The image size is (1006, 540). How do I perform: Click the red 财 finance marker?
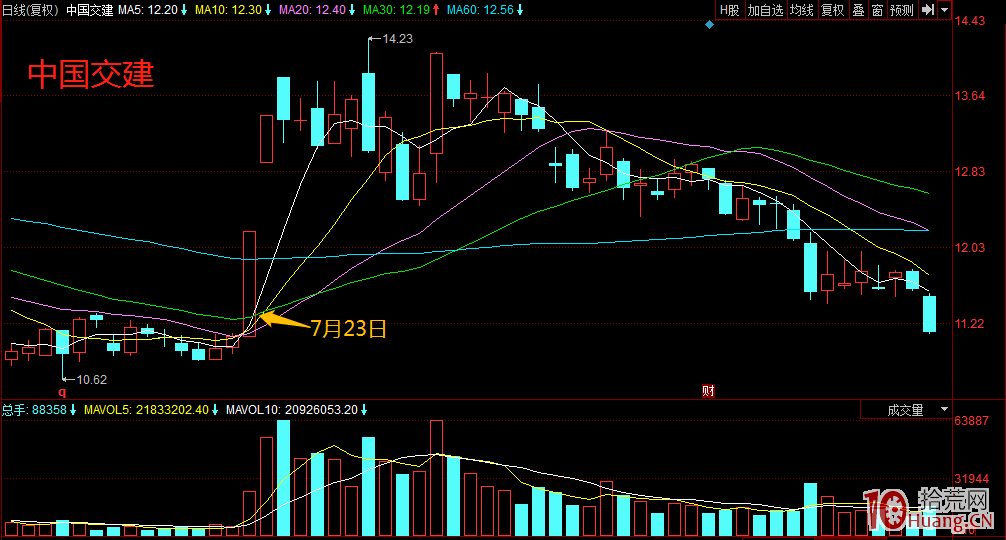point(708,391)
